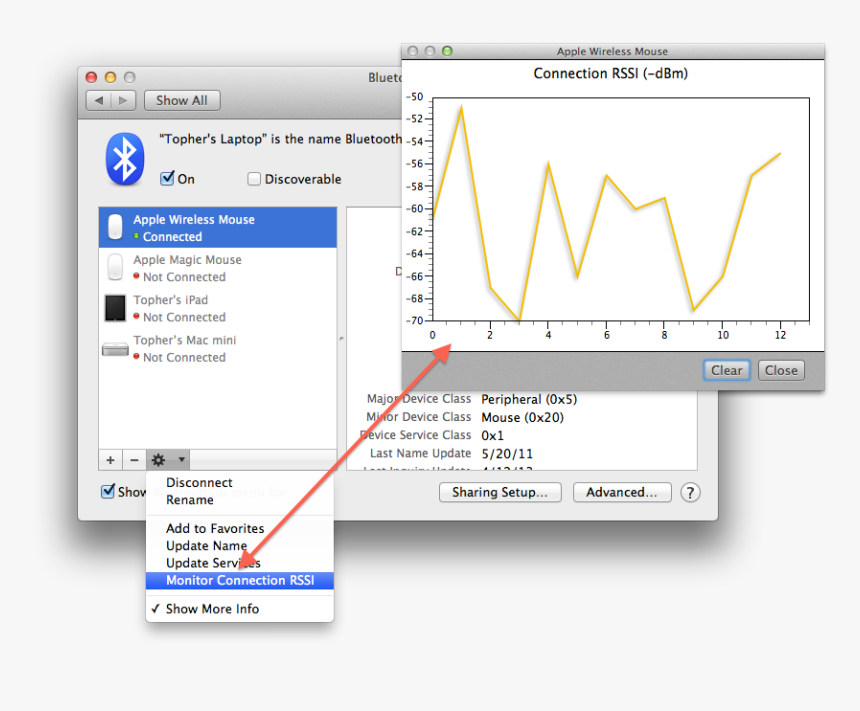Select Update Services menu item

point(240,563)
